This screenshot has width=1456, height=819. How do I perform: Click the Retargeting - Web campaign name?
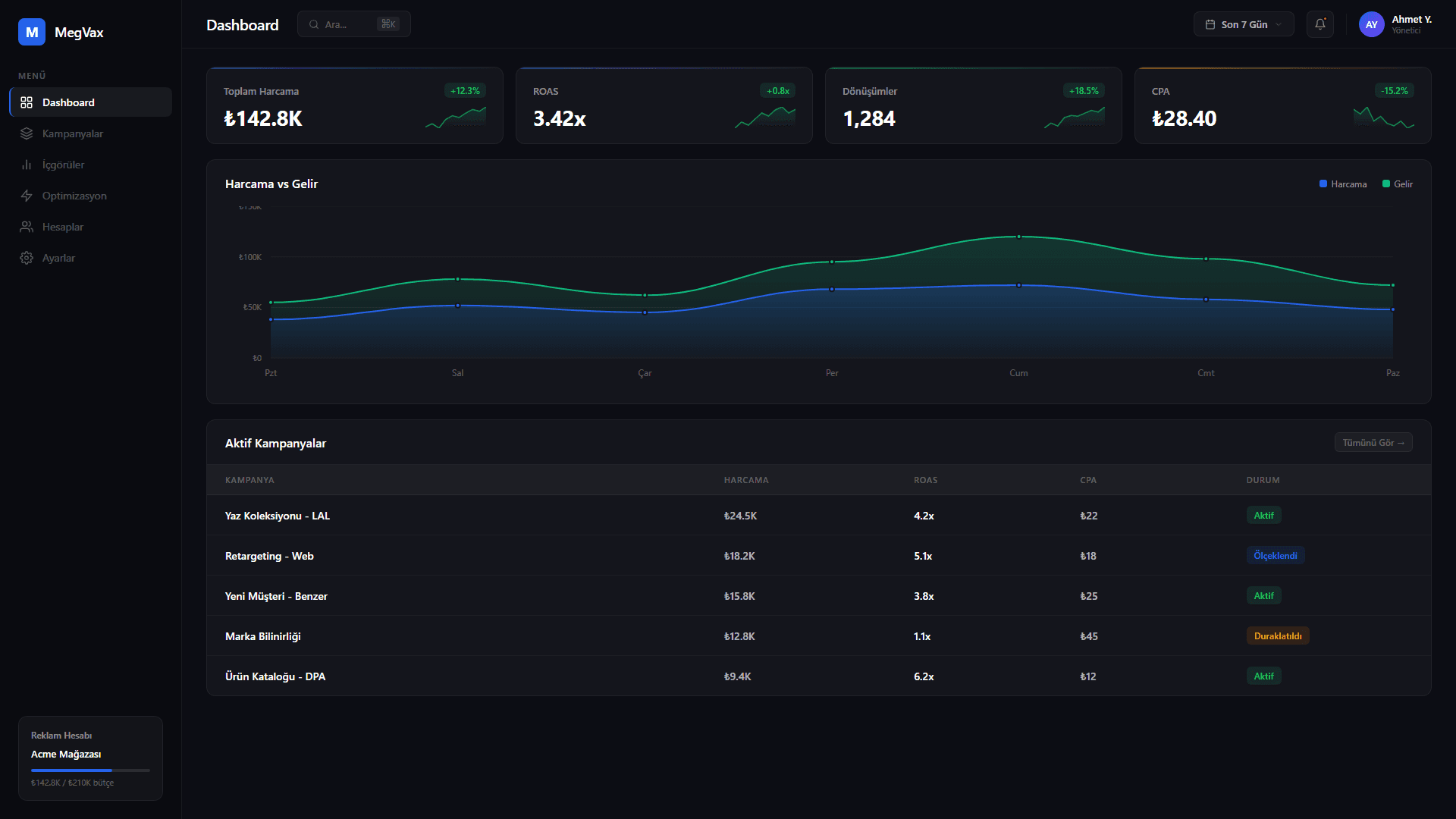[x=269, y=556]
